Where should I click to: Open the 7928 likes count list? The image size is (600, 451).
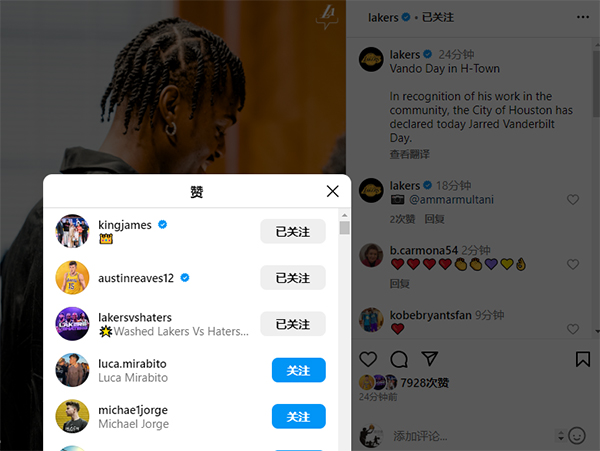pyautogui.click(x=424, y=382)
